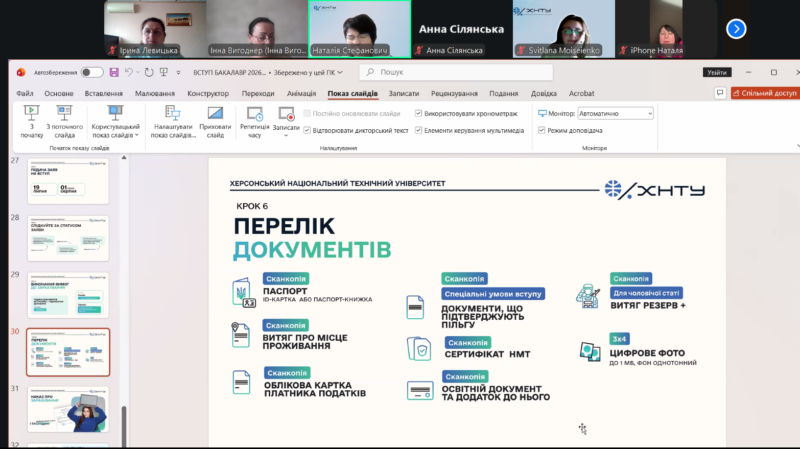The image size is (800, 449).
Task: Click the Undo arrow in quick access toolbar
Action: 130,72
